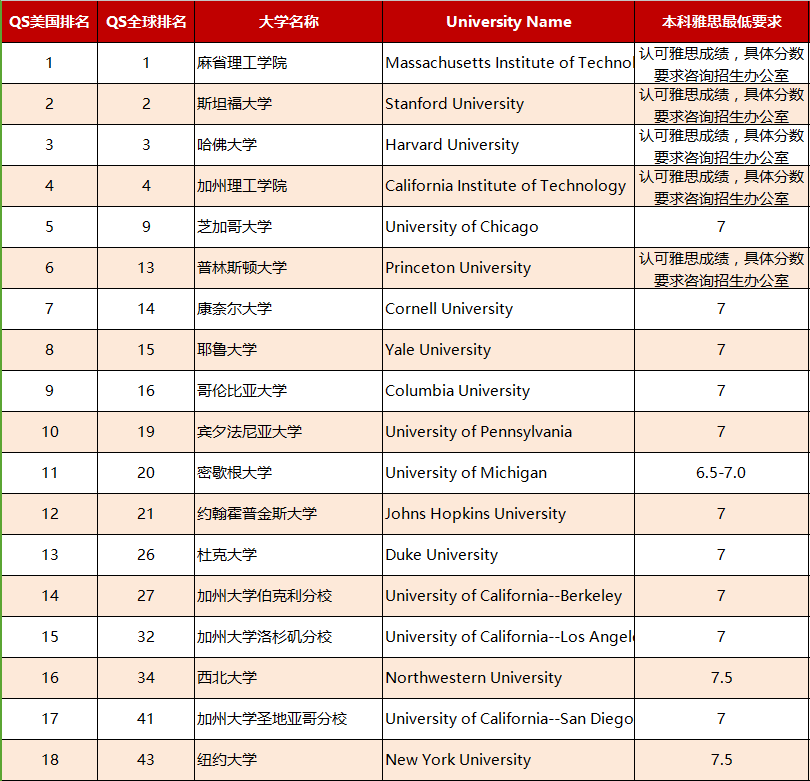The width and height of the screenshot is (810, 781).
Task: Click the Princeton University cell
Action: point(508,268)
